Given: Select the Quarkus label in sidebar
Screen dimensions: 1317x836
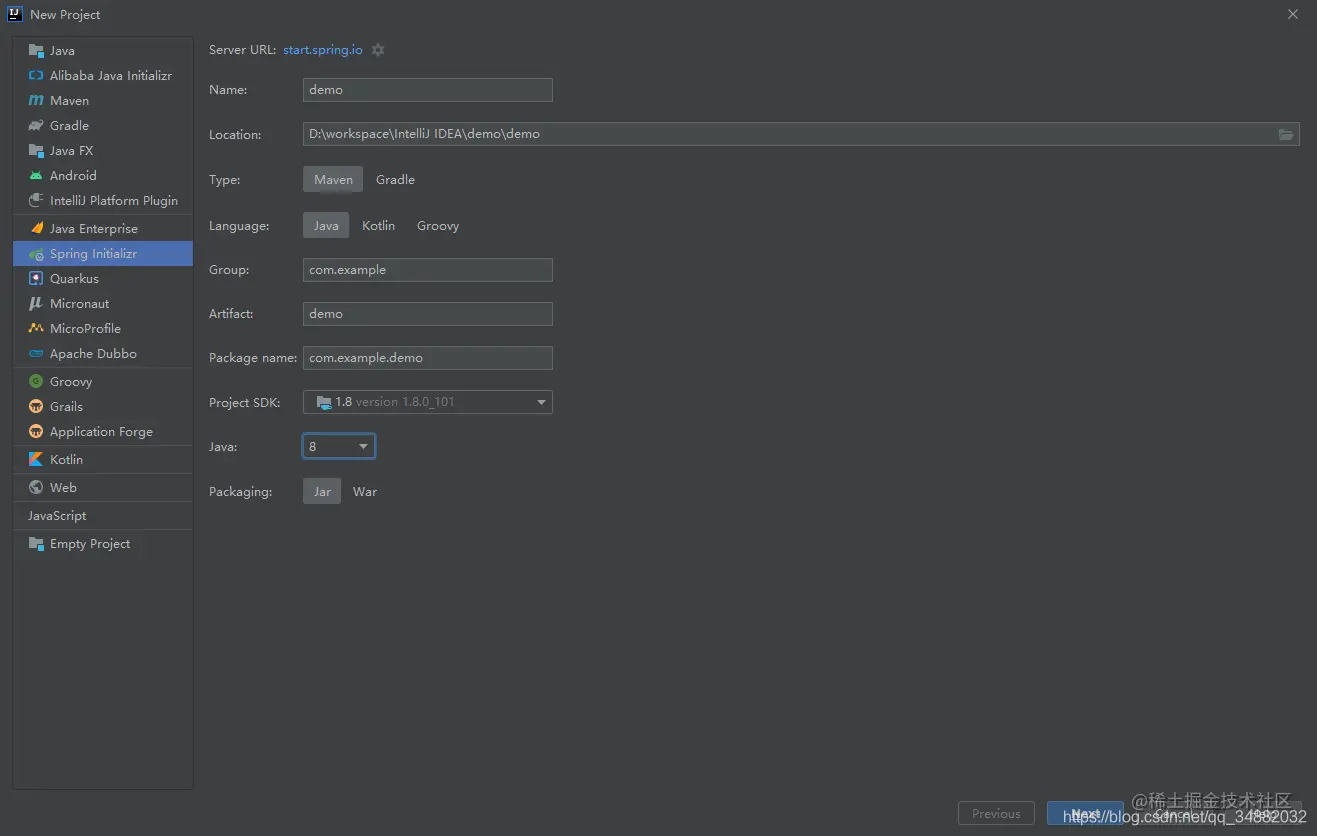Looking at the screenshot, I should point(74,278).
